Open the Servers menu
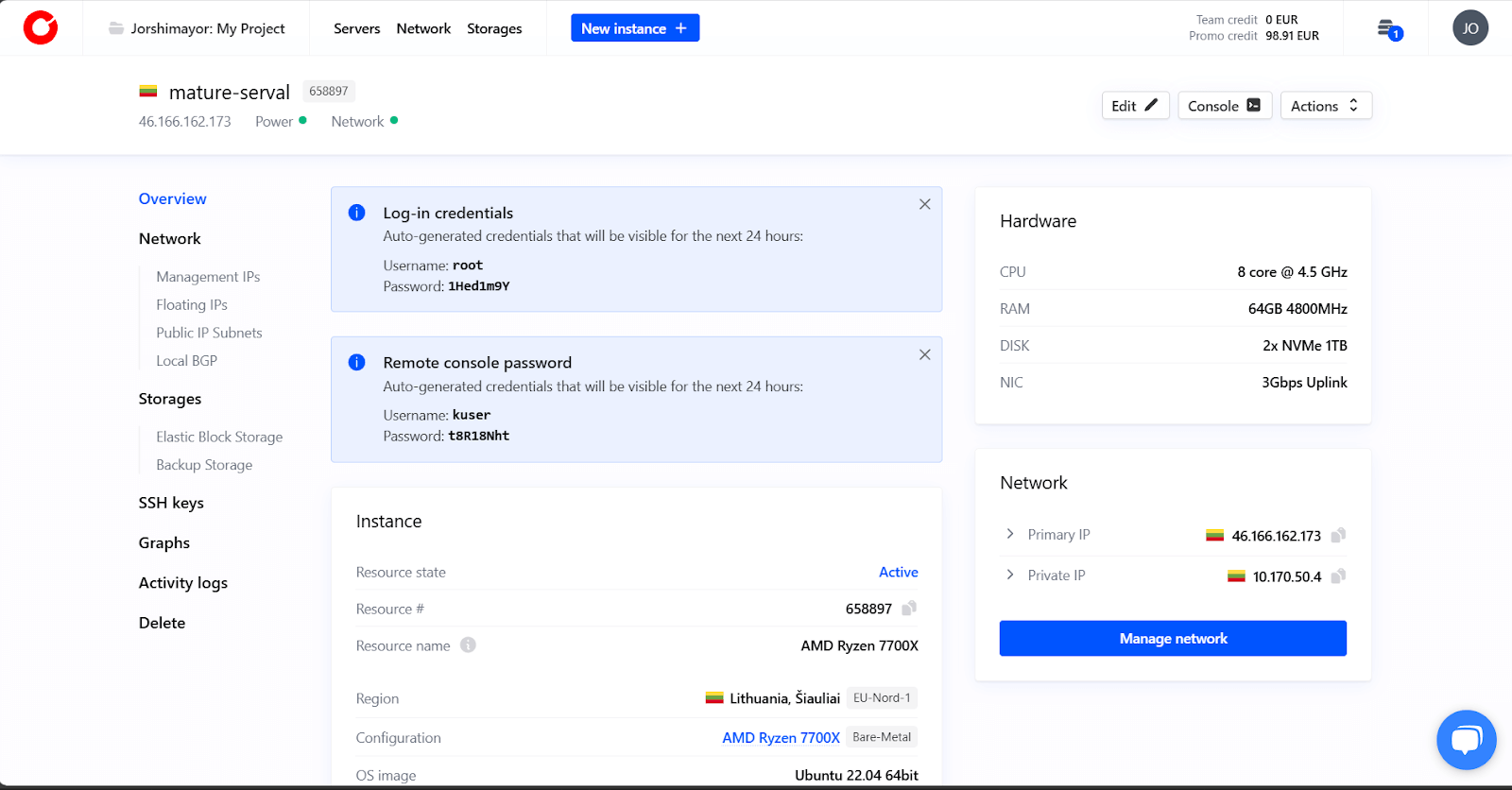Viewport: 1512px width, 790px height. coord(356,28)
